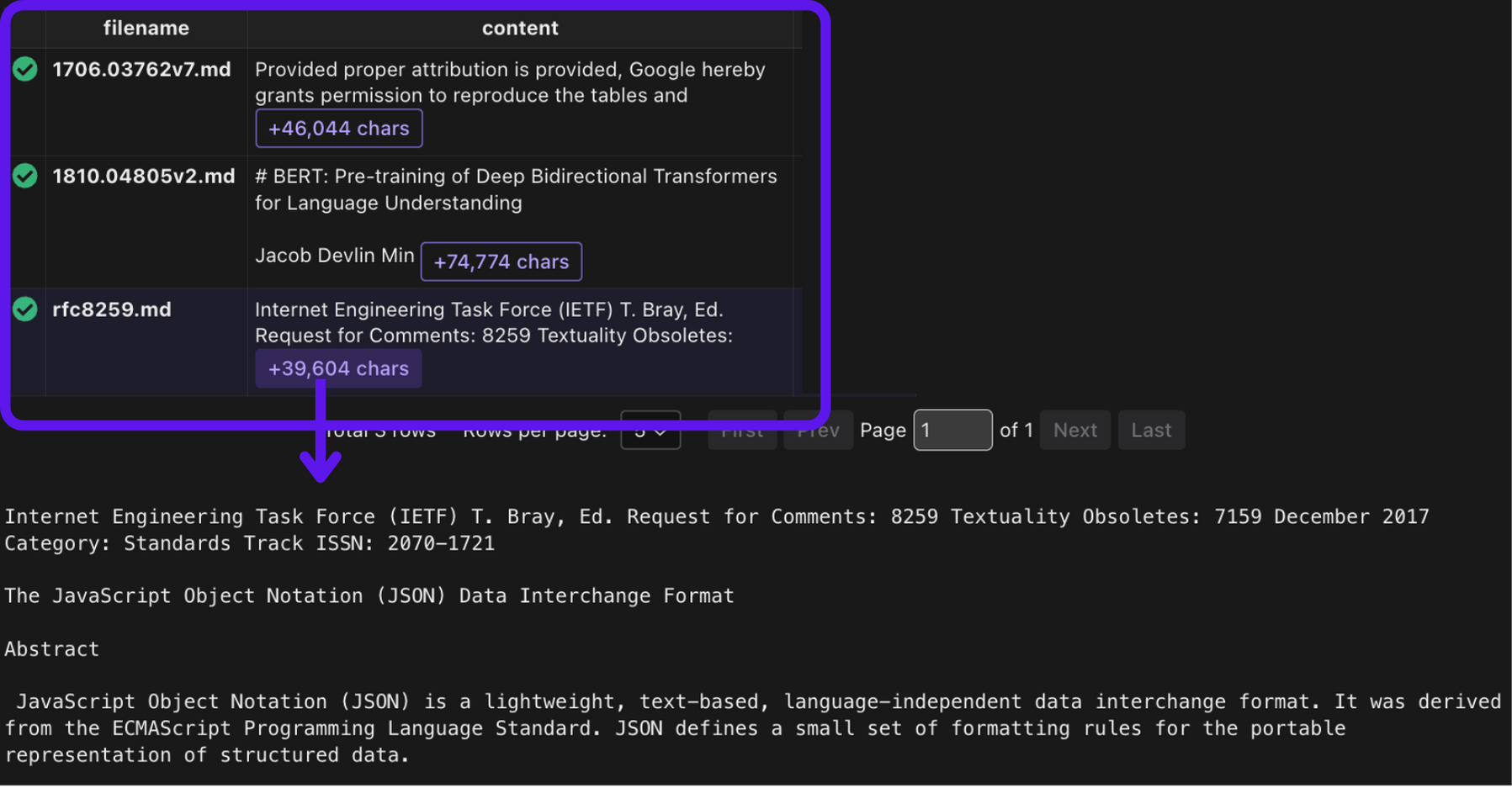Go to the Next page
This screenshot has width=1512, height=788.
[1074, 431]
